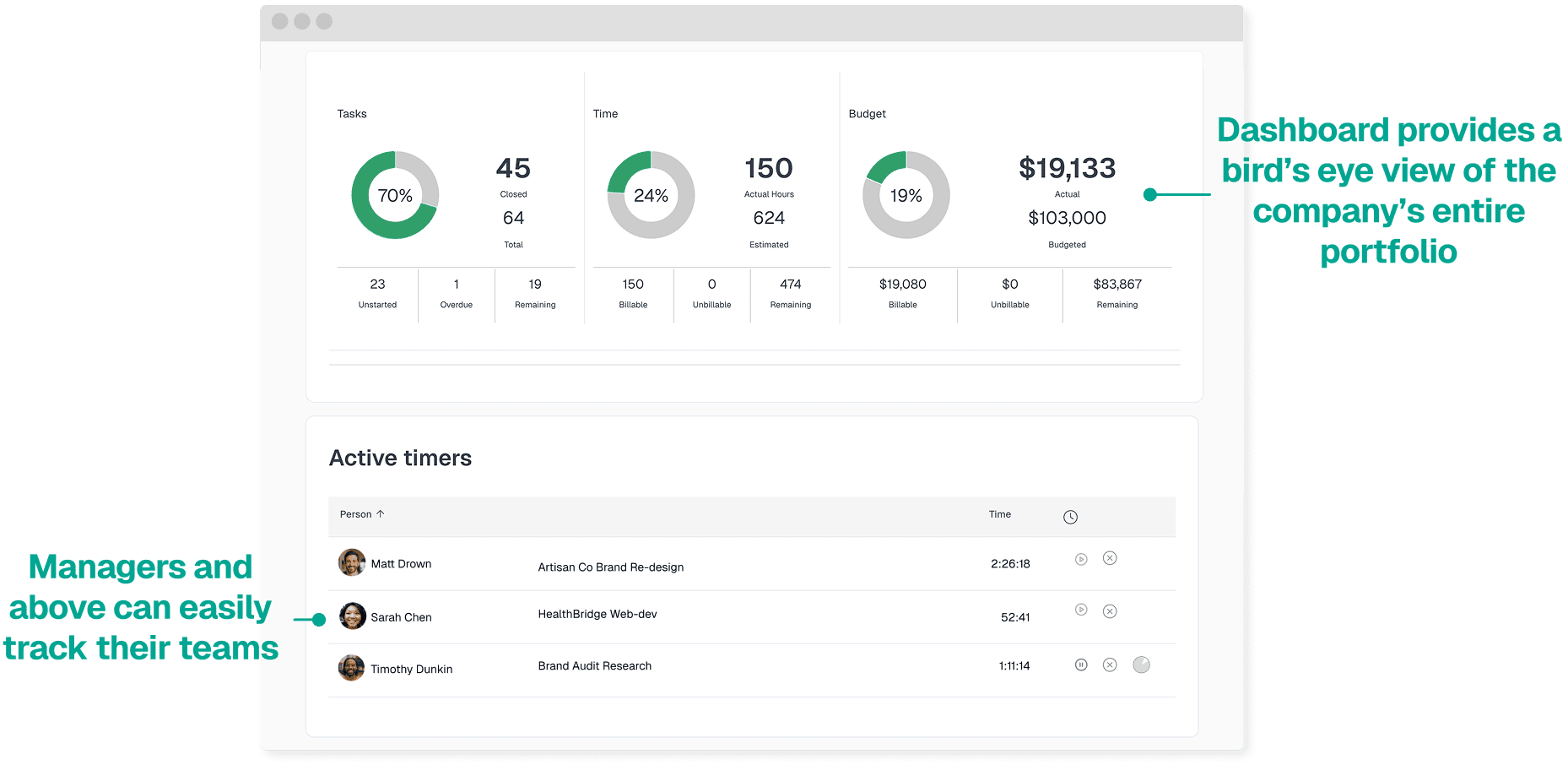1568x765 pixels.
Task: Resume Matt Drown's timer with play icon
Action: point(1081,559)
